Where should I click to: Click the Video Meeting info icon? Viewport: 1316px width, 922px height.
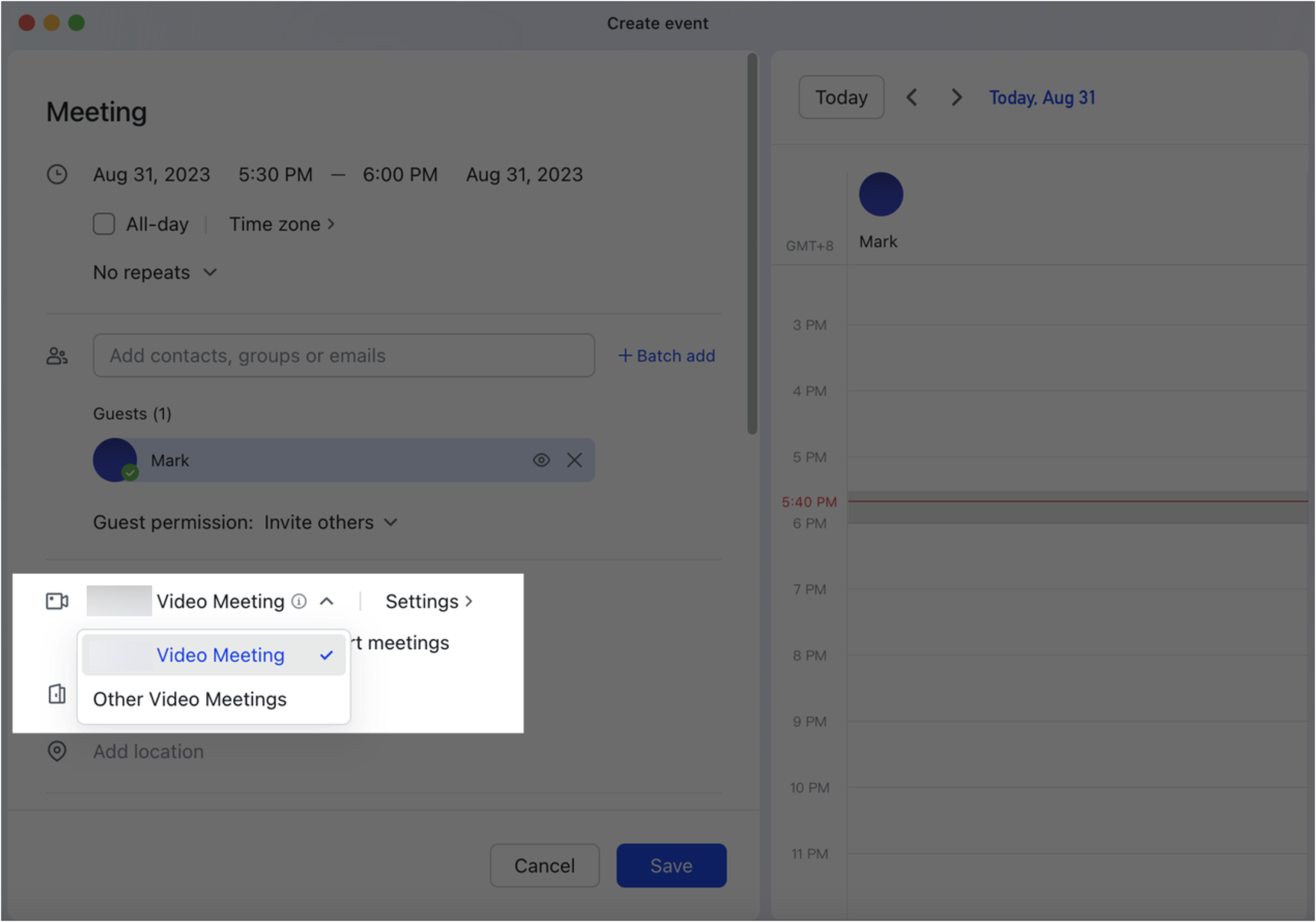(x=299, y=601)
